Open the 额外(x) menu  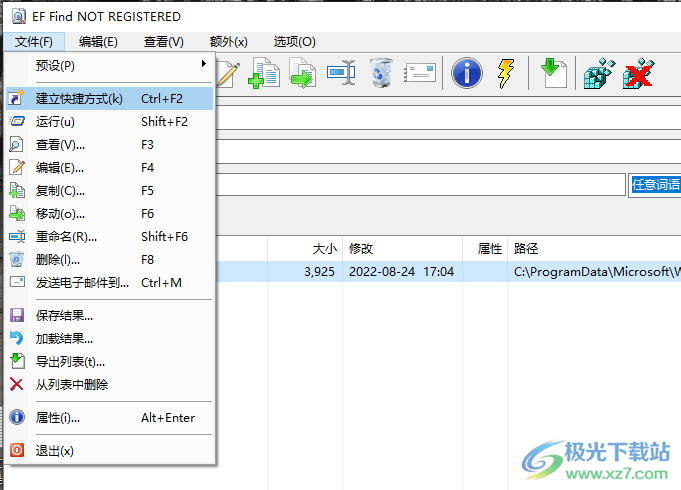click(228, 42)
